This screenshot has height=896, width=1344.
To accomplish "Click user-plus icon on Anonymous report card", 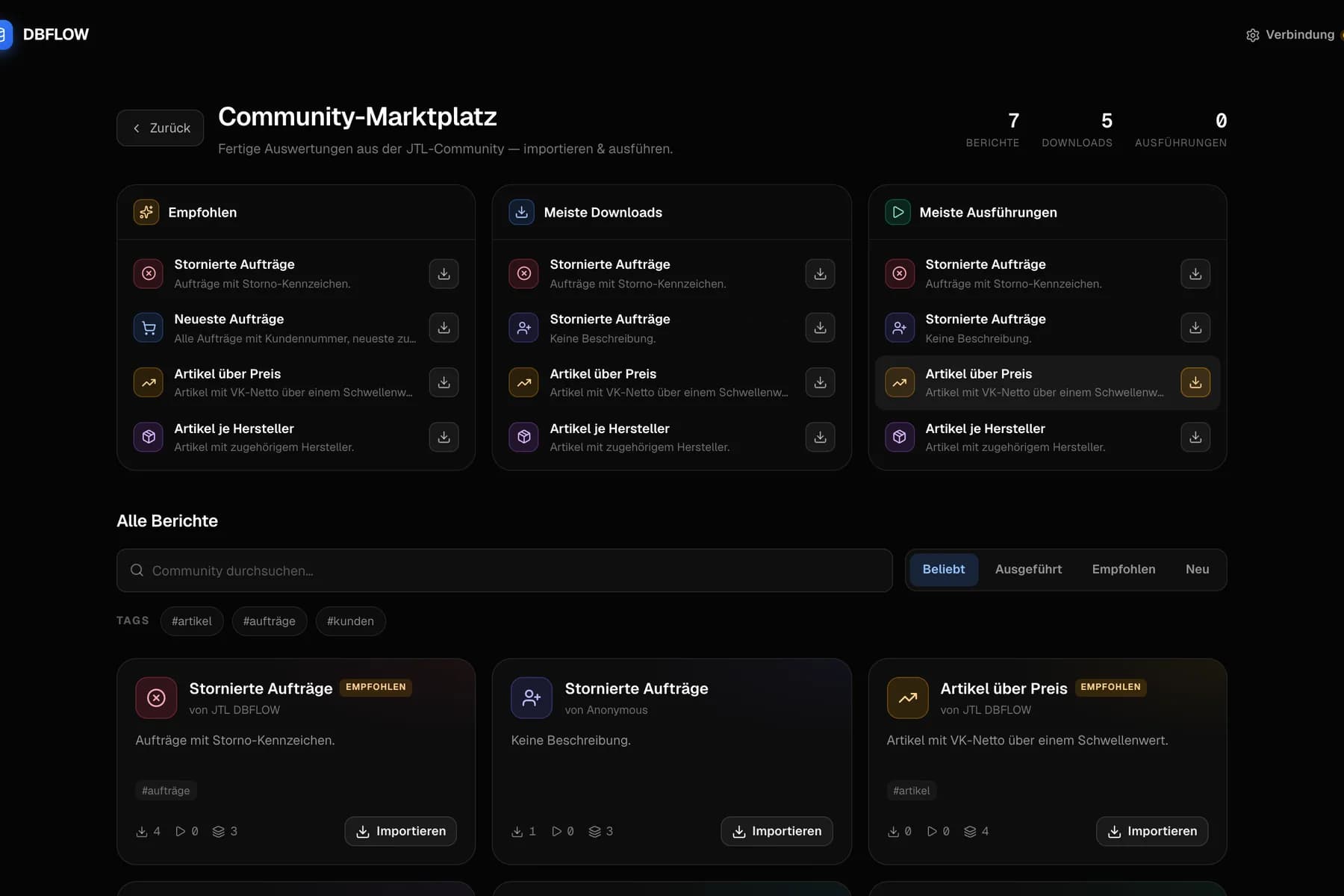I will [532, 698].
